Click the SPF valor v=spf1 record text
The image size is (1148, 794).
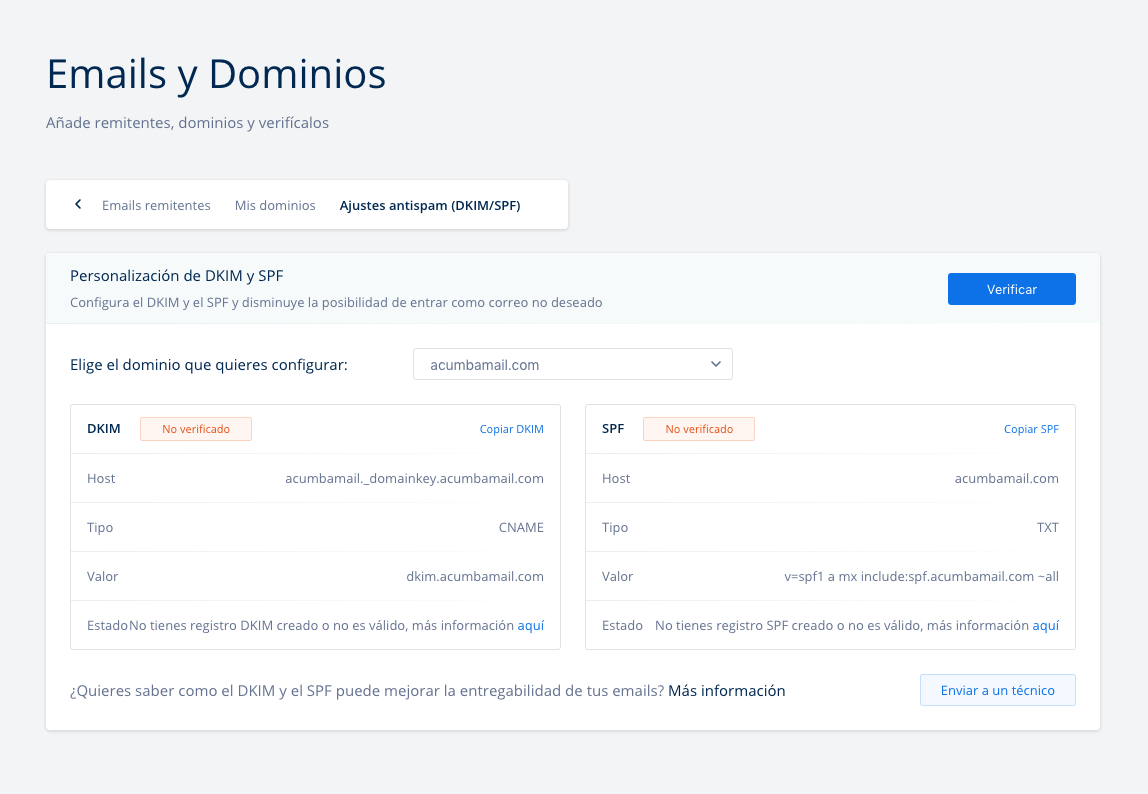click(x=921, y=577)
